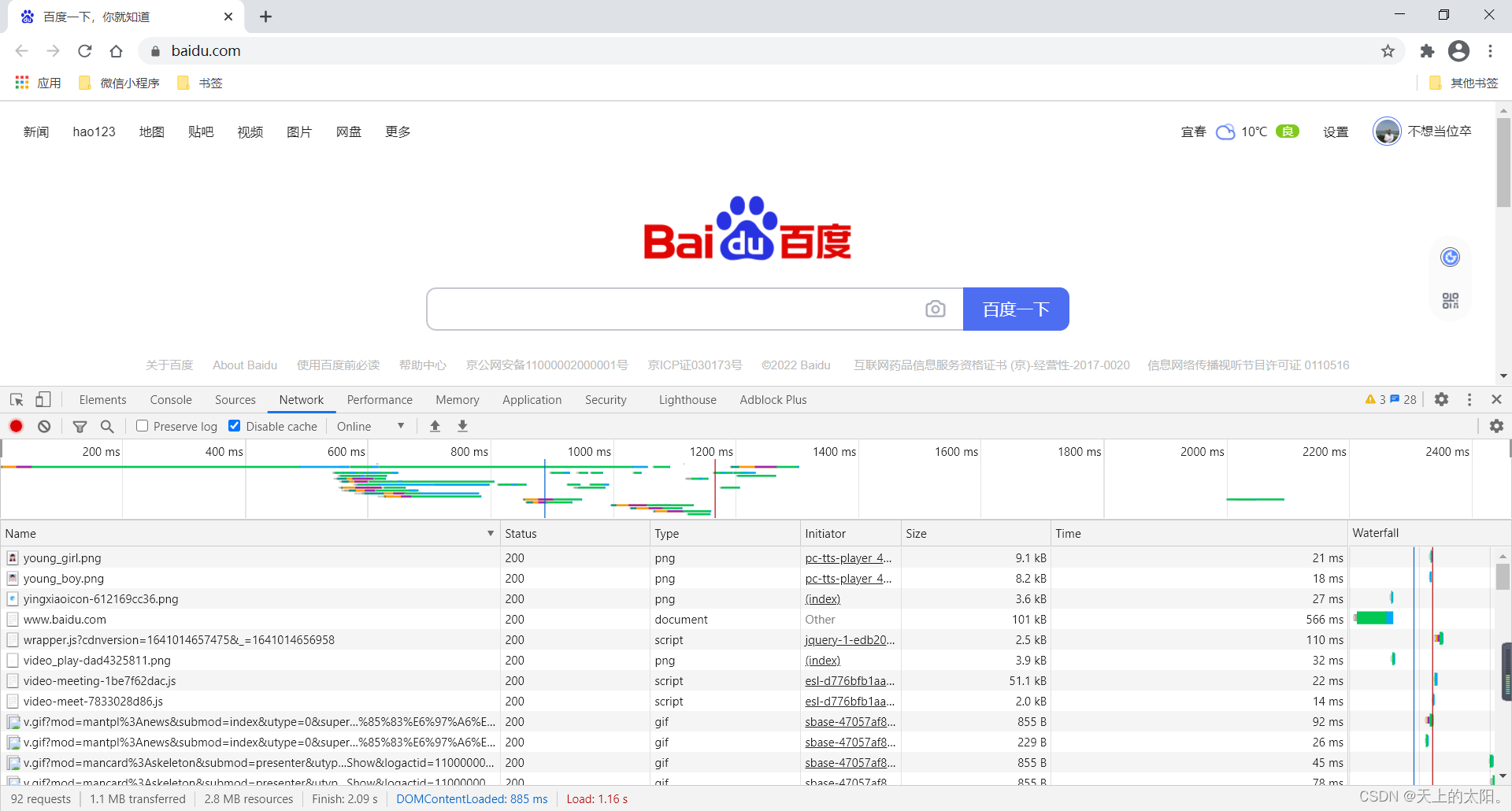The height and width of the screenshot is (811, 1512).
Task: Click the messages count indicator showing 28
Action: pos(1403,399)
